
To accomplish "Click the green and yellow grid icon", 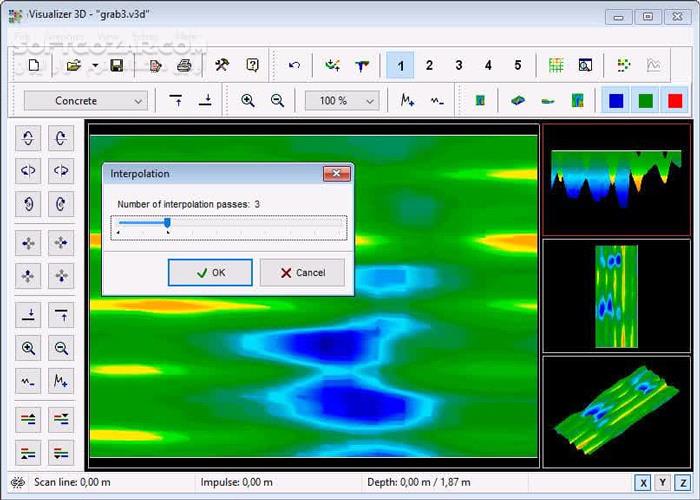I will coord(556,65).
